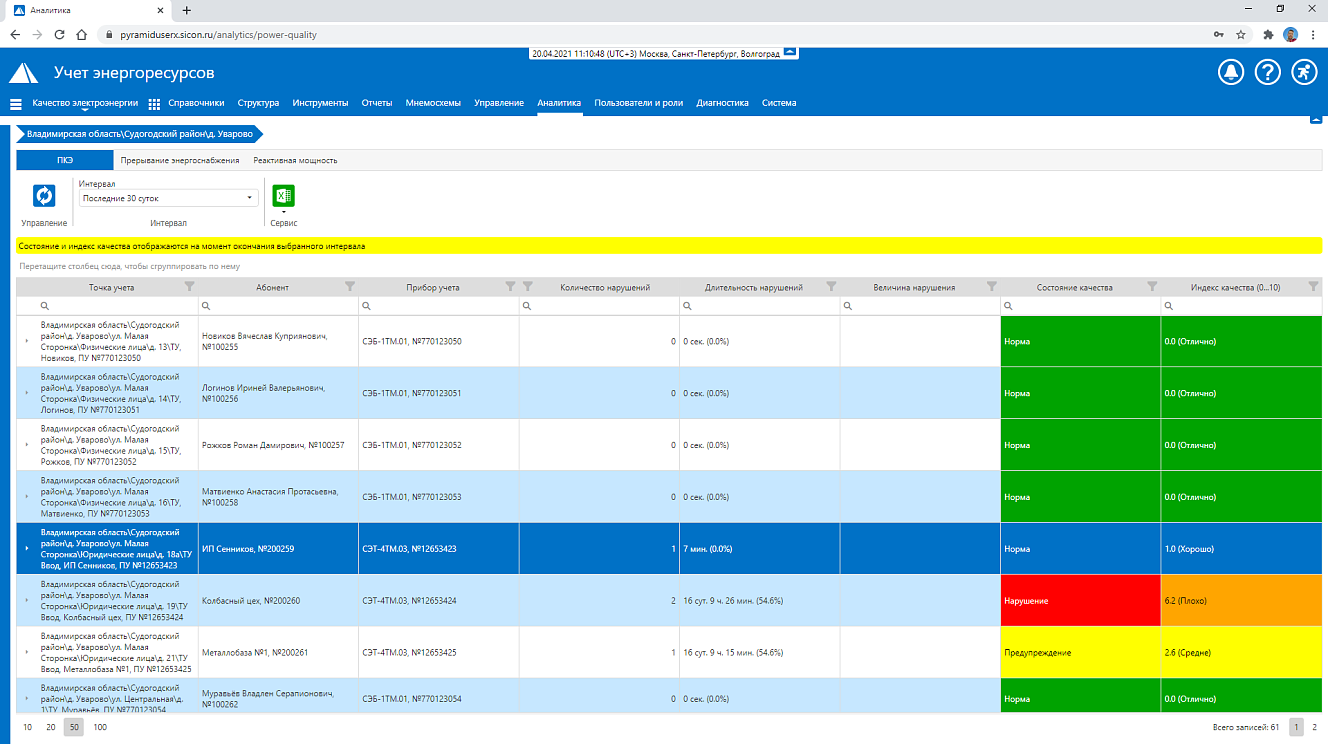The image size is (1328, 744).
Task: Switch to Реактивная мощность tab
Action: [x=295, y=160]
